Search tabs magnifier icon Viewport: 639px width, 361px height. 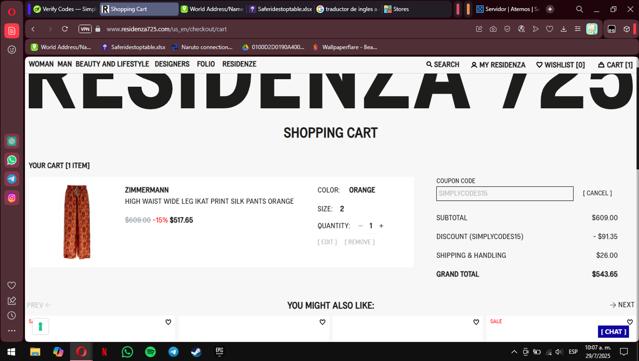(x=579, y=9)
